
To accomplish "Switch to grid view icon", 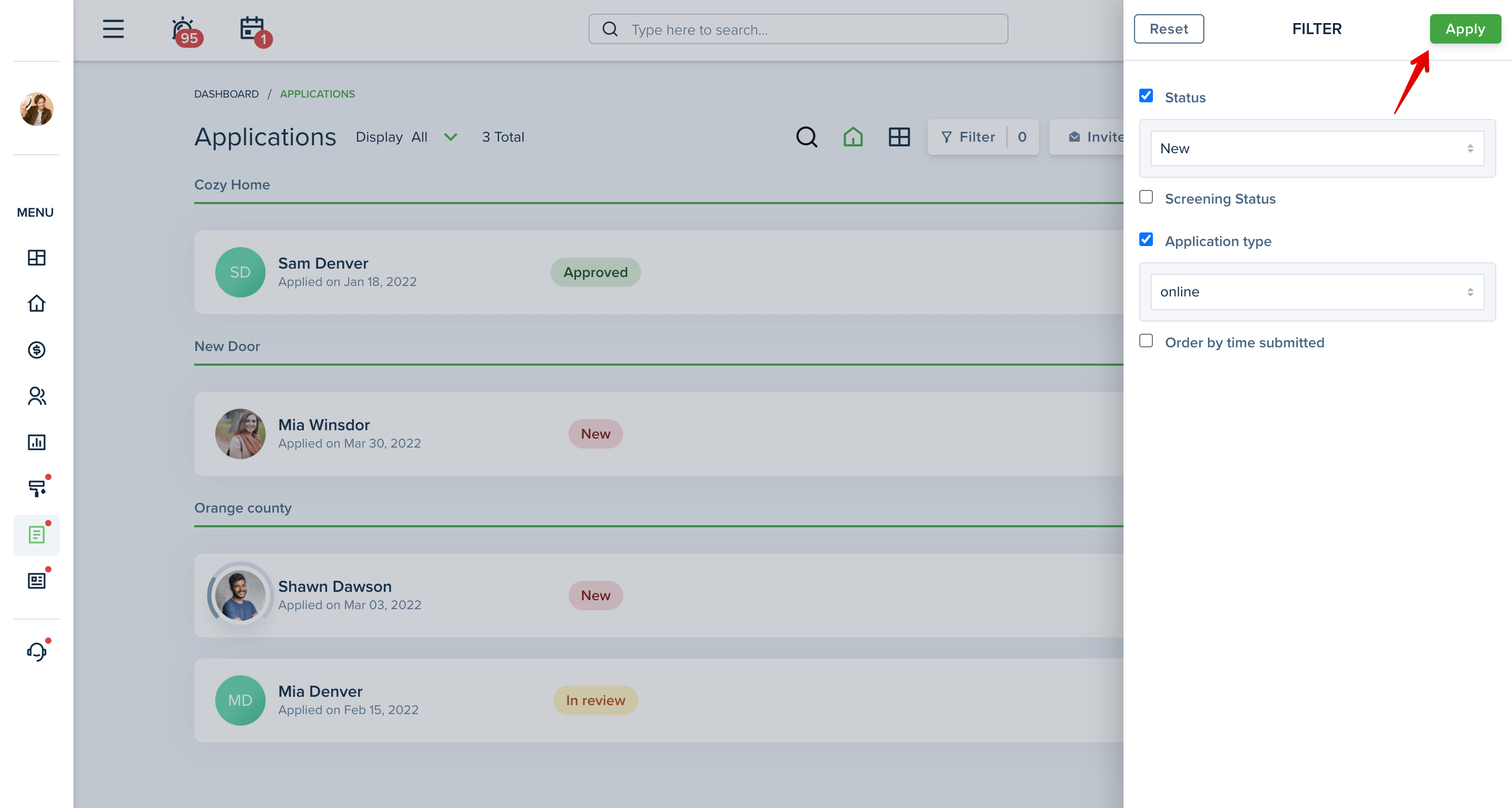I will 899,137.
